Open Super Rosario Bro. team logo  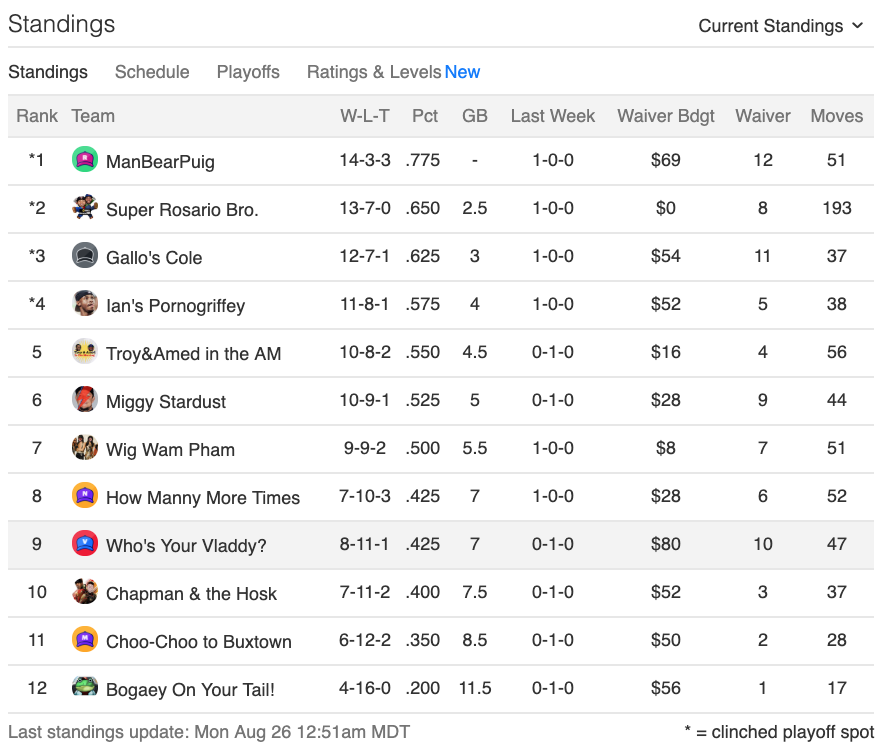point(85,207)
